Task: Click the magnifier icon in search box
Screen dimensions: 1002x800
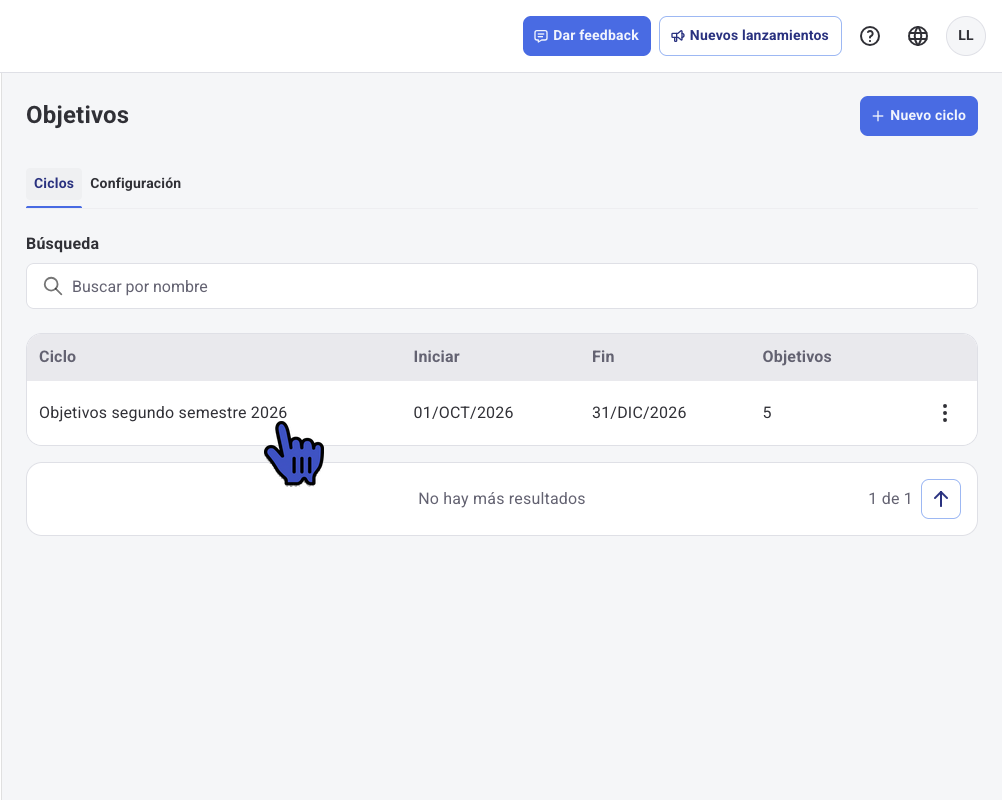Action: [52, 286]
